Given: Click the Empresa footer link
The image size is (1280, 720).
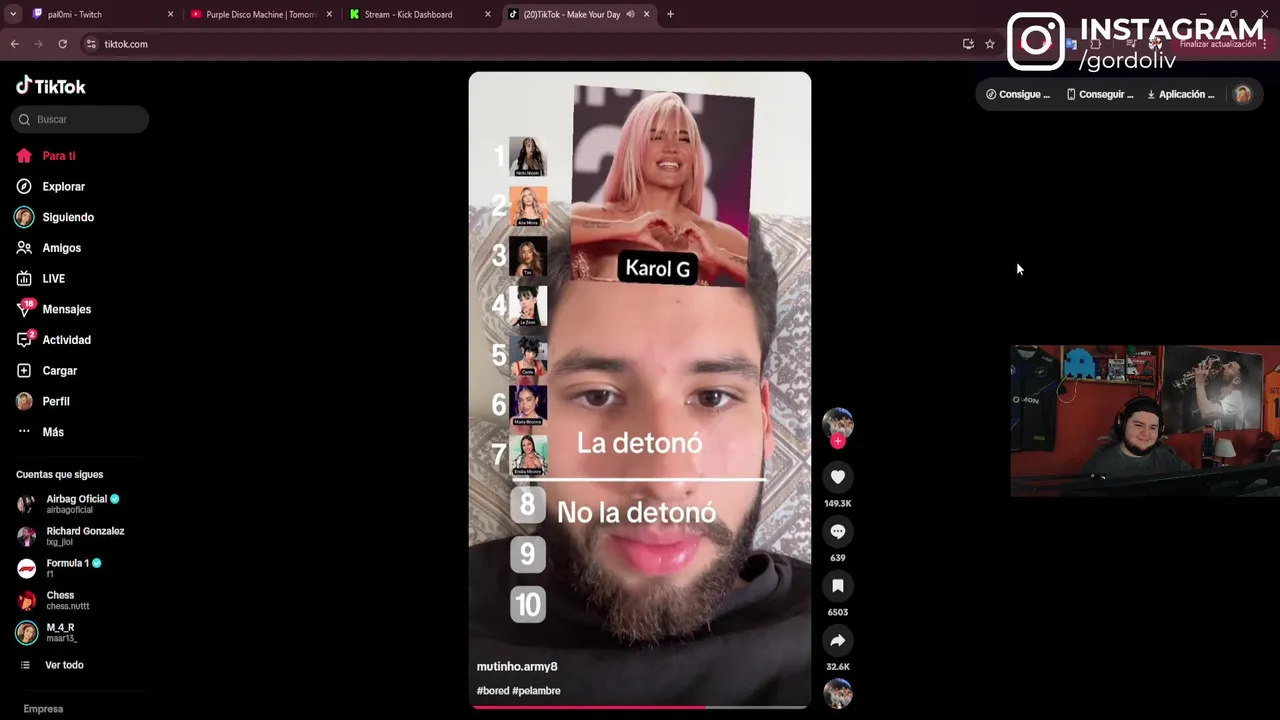Looking at the screenshot, I should click(x=43, y=709).
